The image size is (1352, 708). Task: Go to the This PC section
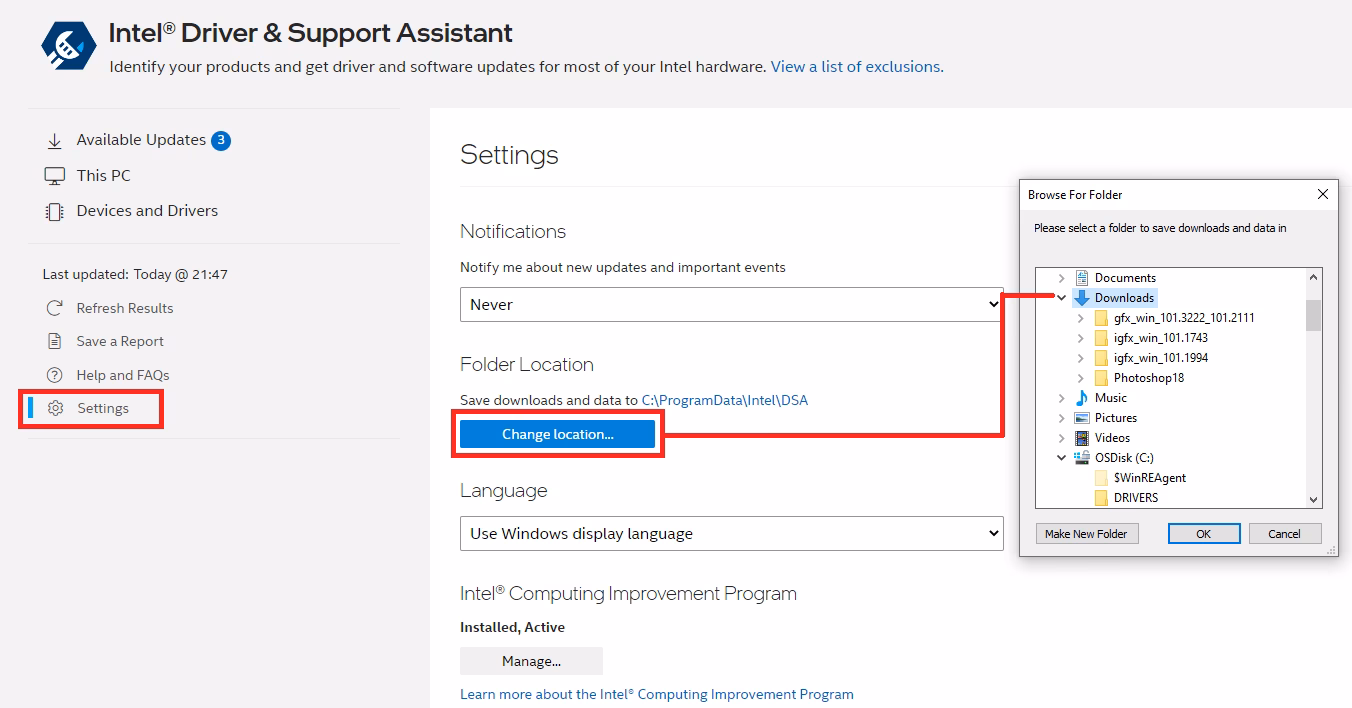(x=104, y=176)
